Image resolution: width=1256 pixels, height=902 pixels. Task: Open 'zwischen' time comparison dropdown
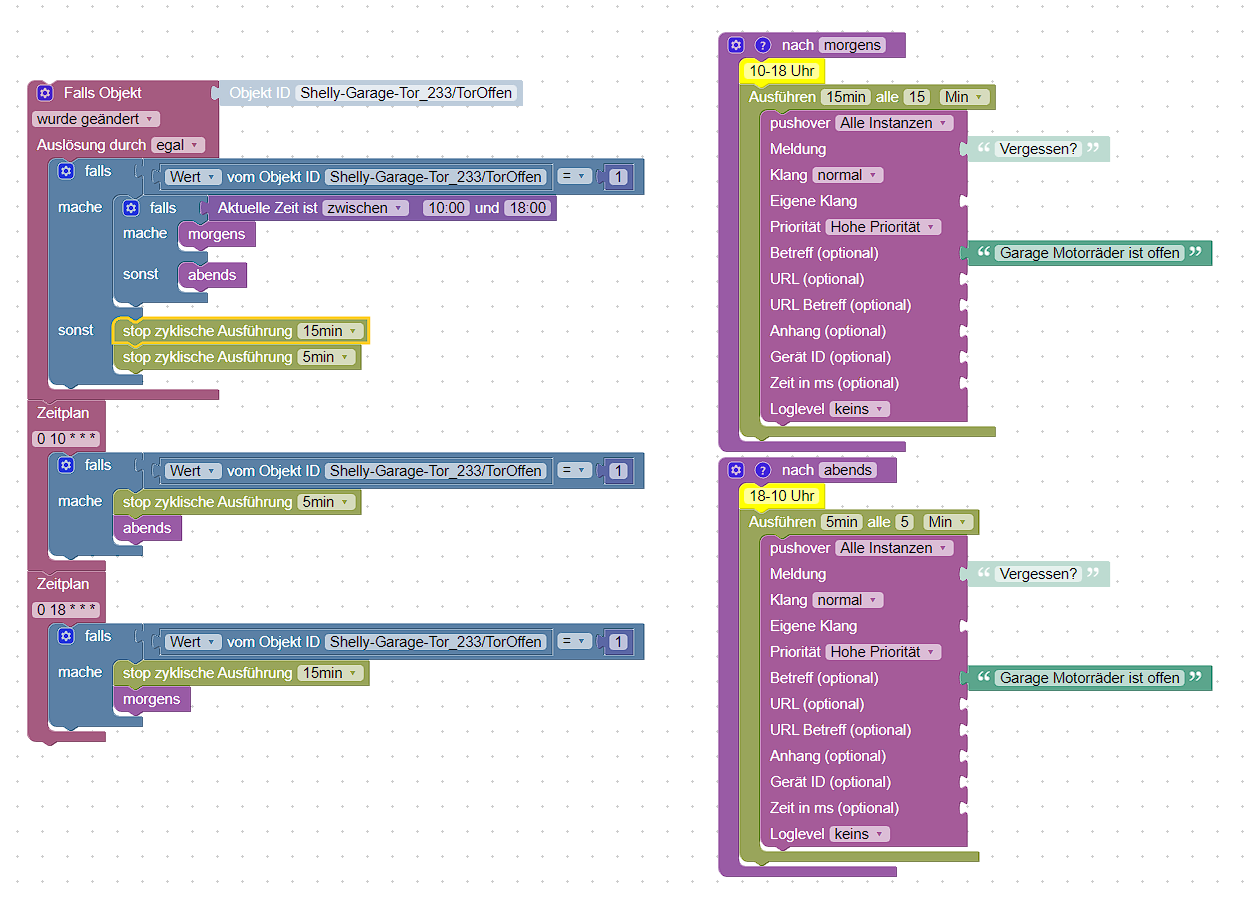coord(366,208)
